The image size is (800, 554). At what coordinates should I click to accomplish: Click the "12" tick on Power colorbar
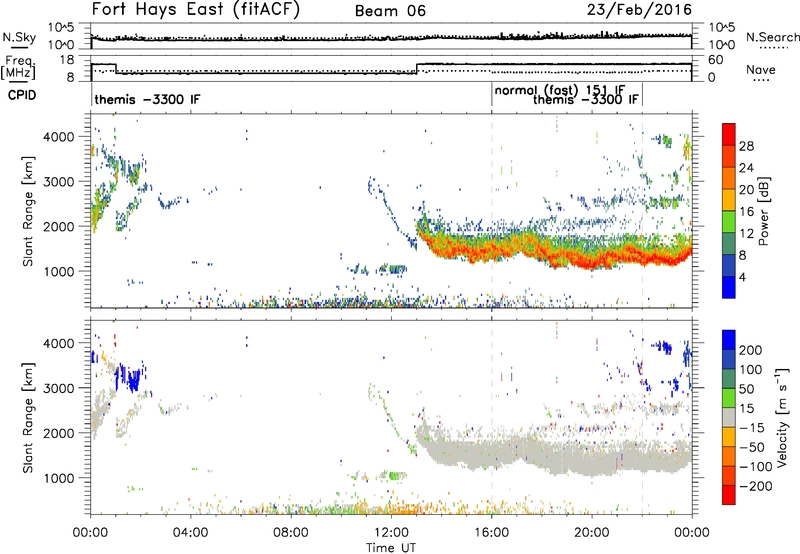coord(746,233)
